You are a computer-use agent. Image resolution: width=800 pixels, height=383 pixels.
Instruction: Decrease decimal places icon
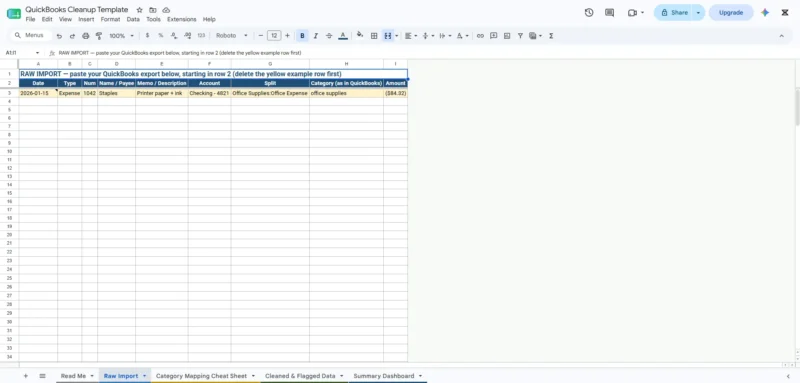pyautogui.click(x=174, y=36)
